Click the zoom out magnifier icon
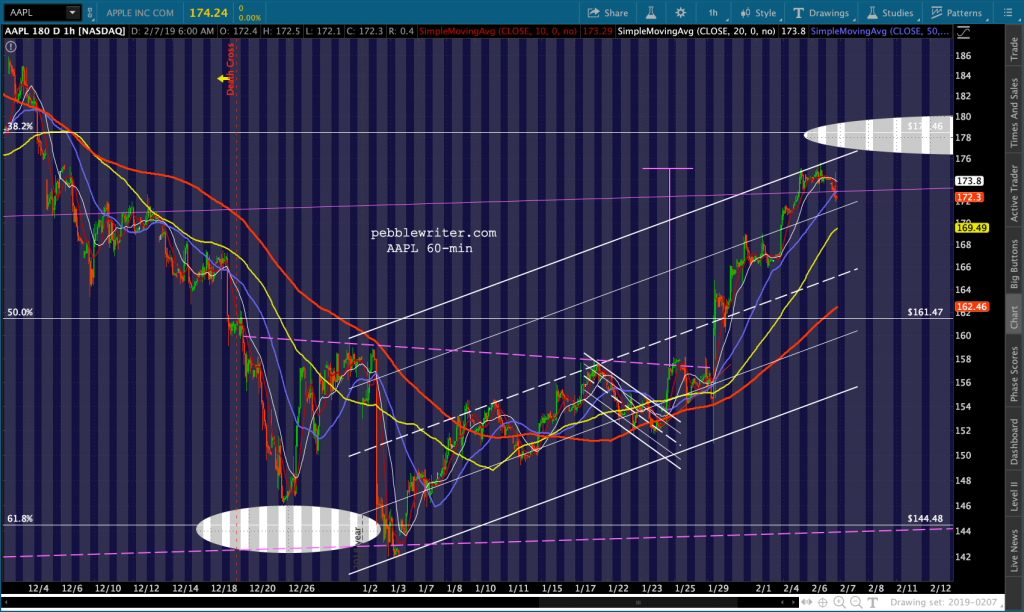The image size is (1024, 612). 856,602
